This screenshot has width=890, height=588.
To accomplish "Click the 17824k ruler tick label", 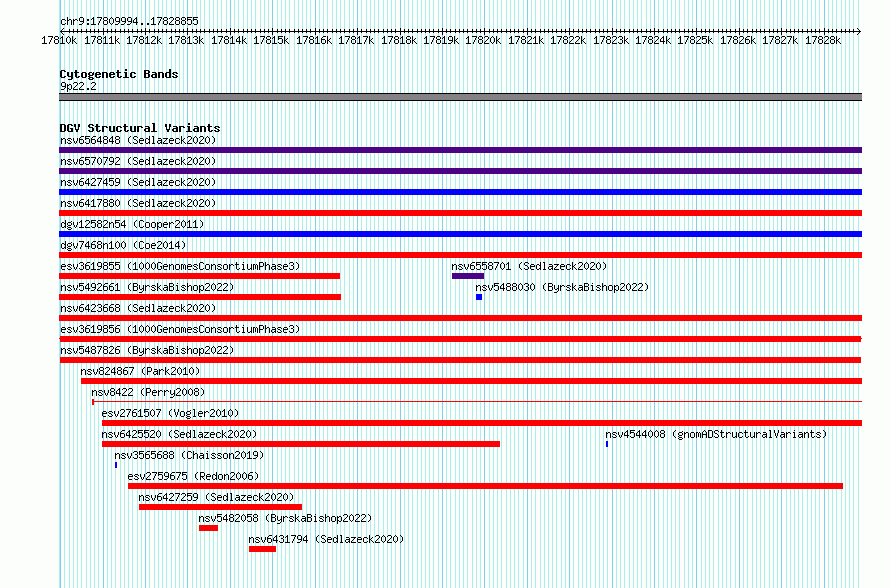I will [653, 40].
